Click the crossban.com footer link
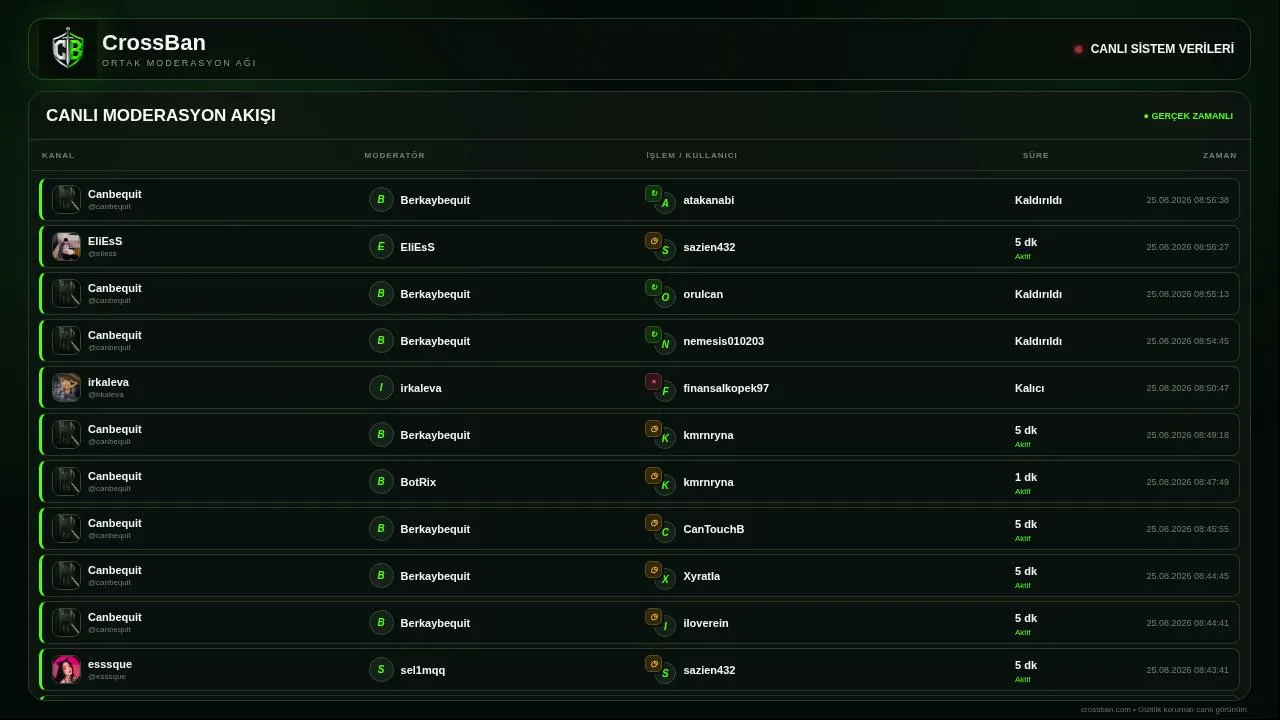 (1106, 709)
